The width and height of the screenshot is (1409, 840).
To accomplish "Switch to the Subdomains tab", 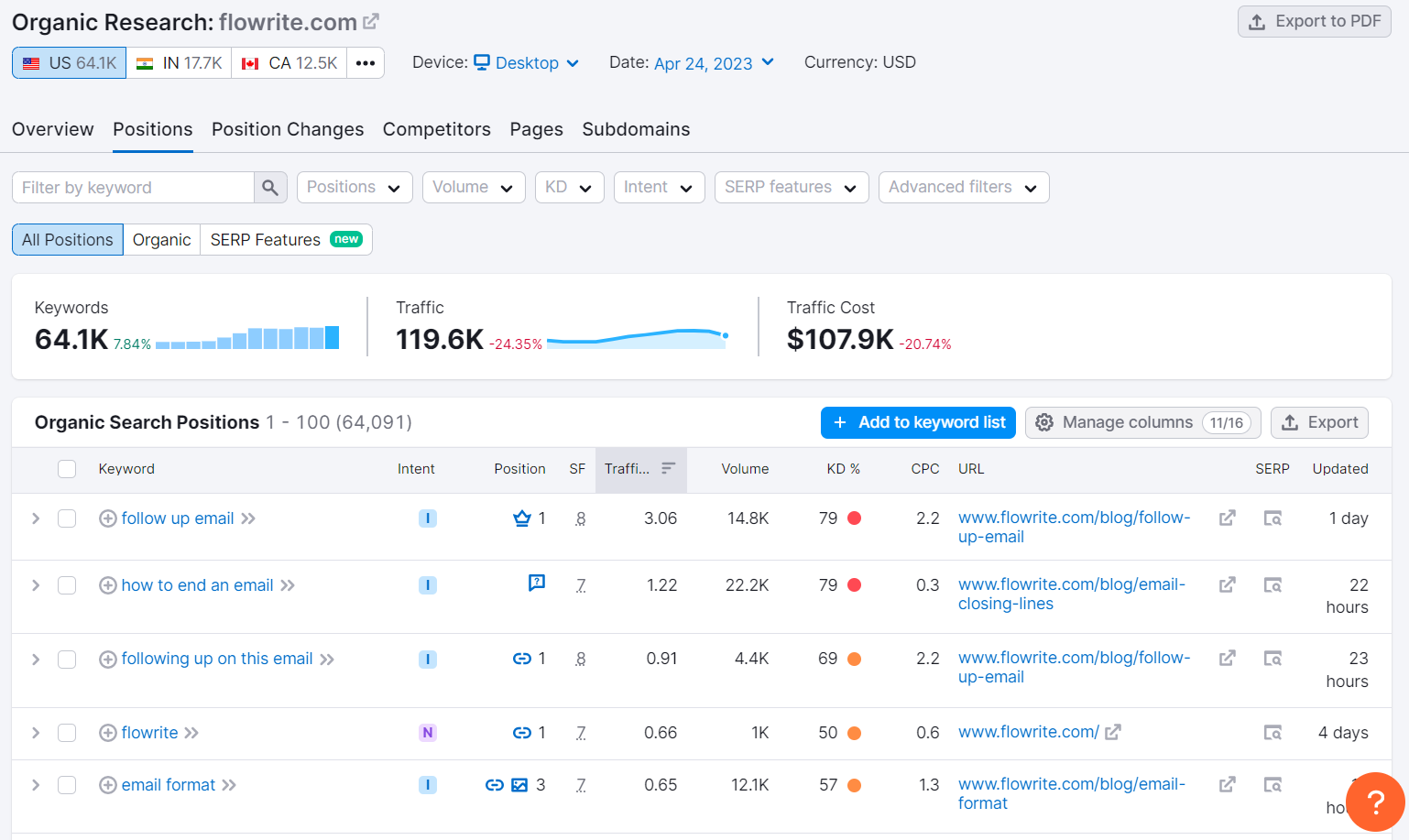I will click(x=637, y=129).
